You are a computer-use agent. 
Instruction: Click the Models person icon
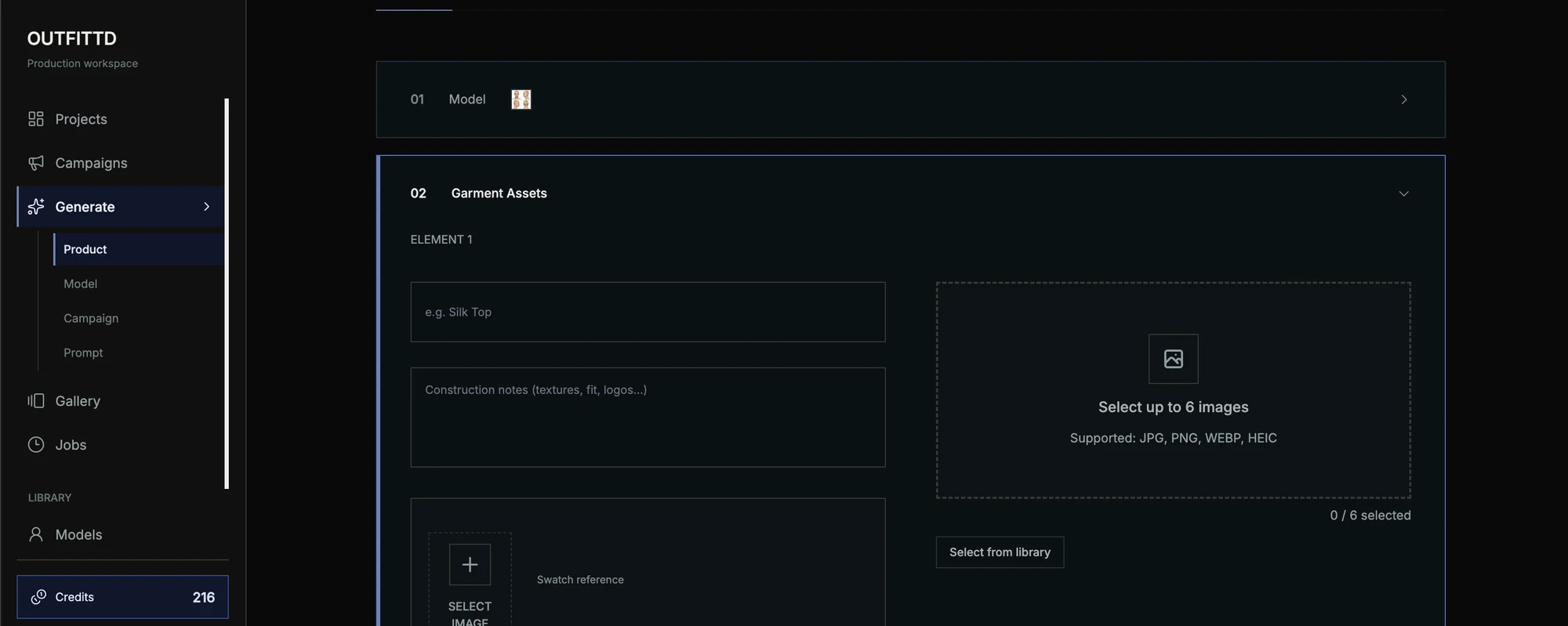[36, 534]
